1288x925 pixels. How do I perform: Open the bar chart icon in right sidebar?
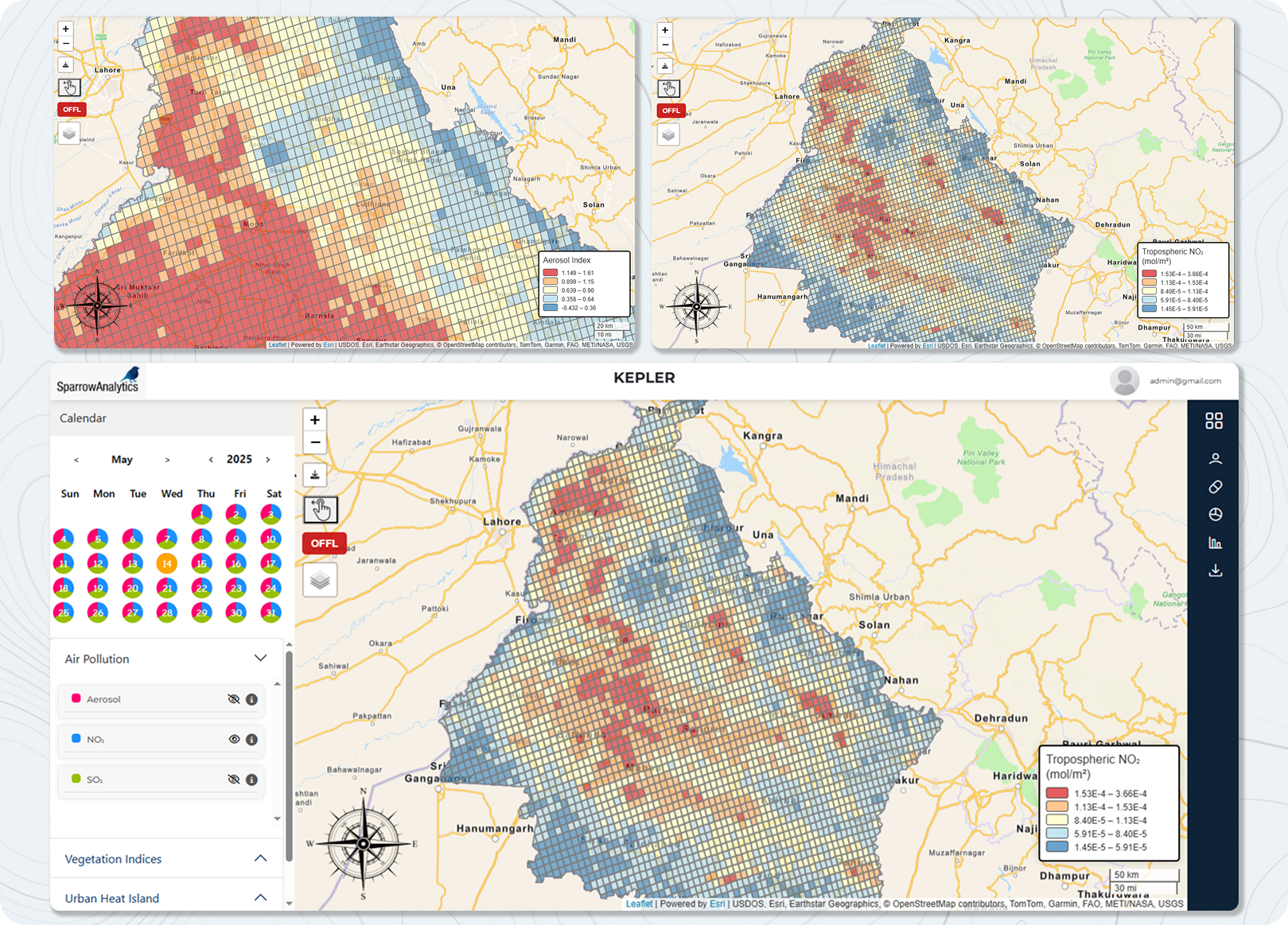click(x=1215, y=543)
